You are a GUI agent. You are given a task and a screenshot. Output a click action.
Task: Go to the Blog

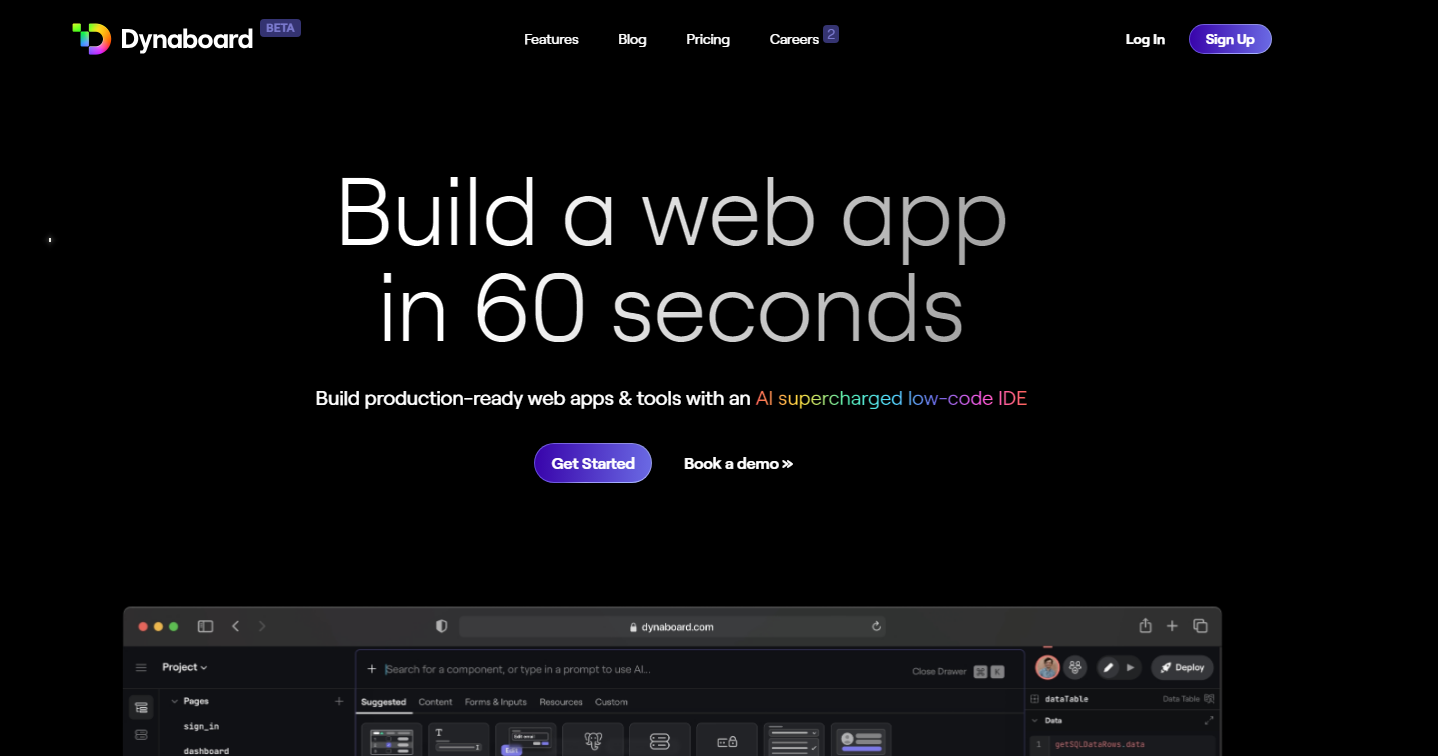(632, 39)
